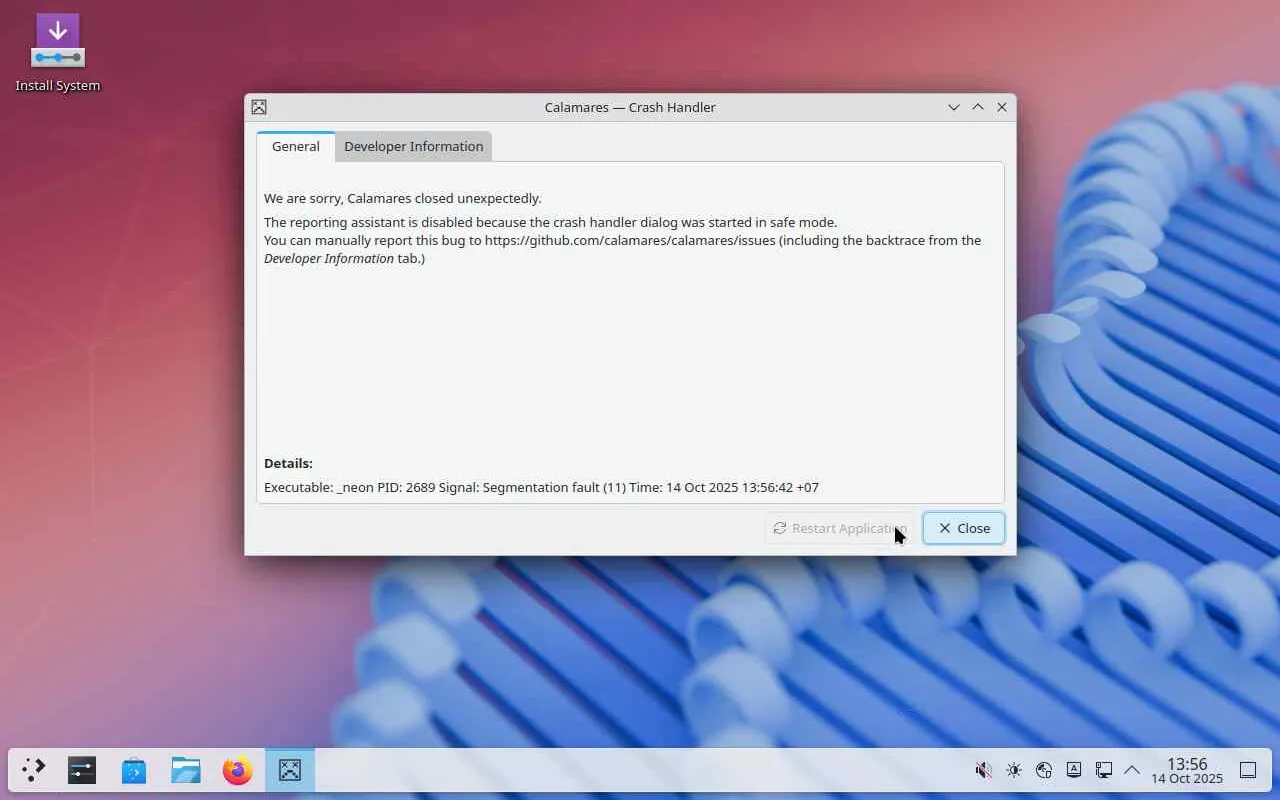
Task: Switch to the Developer Information tab
Action: pos(414,146)
